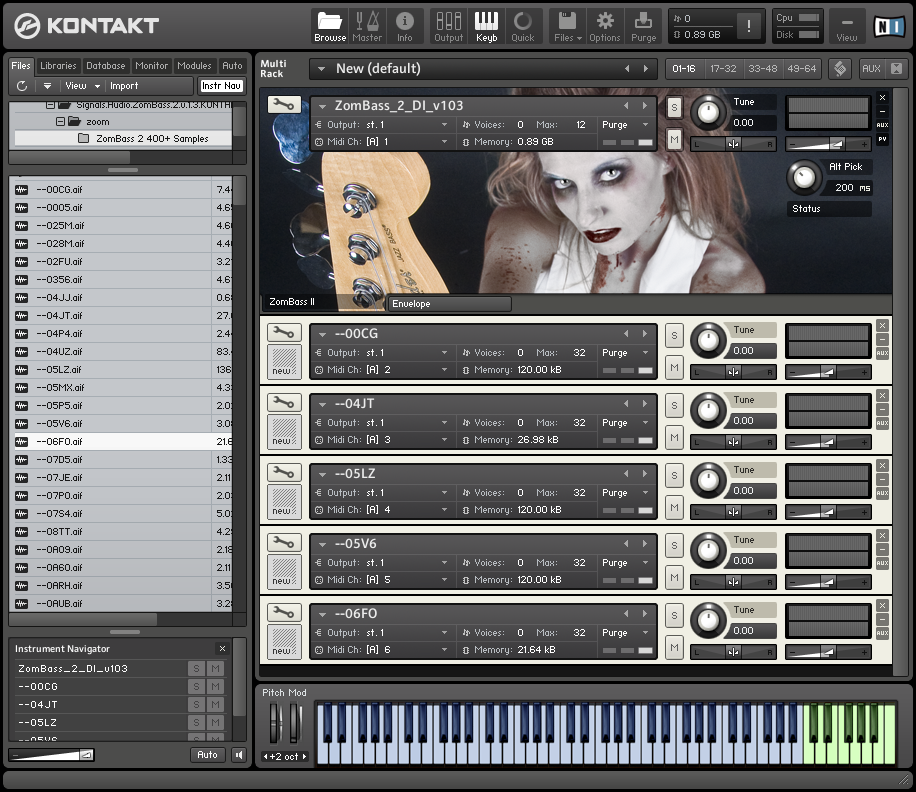The width and height of the screenshot is (916, 792).
Task: Click the Import button
Action: 124,86
